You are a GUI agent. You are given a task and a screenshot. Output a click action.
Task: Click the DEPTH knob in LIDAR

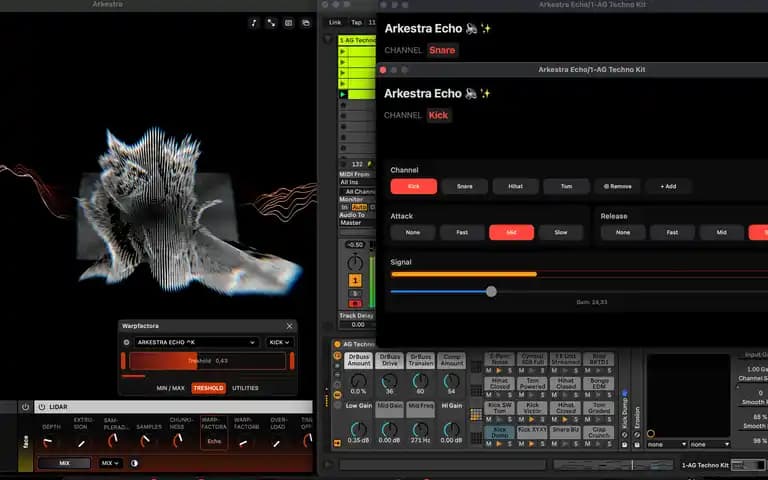(x=48, y=442)
